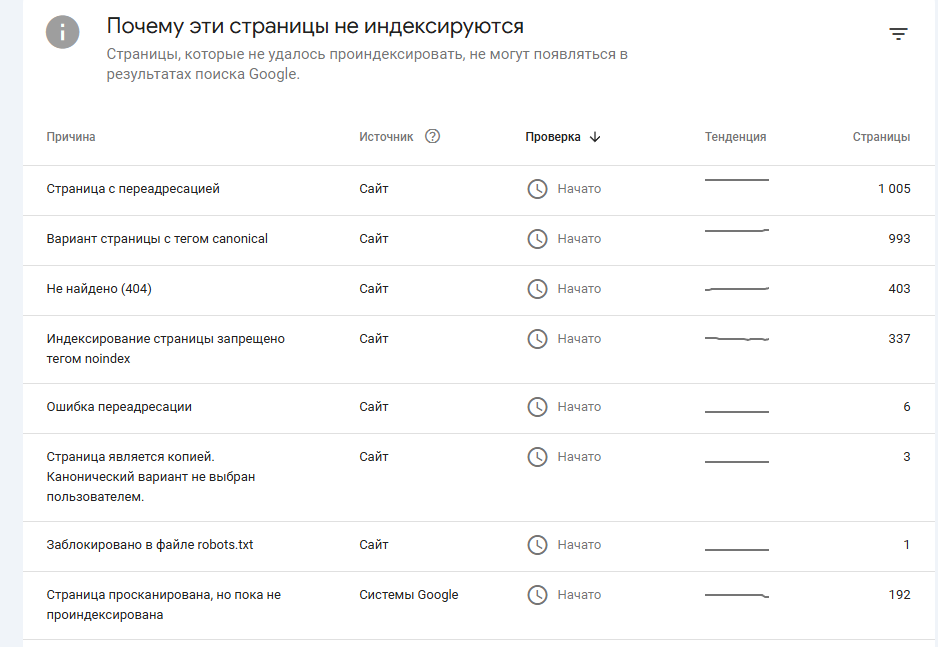
Task: Click clock icon in Не найдено (404) row
Action: pos(538,289)
